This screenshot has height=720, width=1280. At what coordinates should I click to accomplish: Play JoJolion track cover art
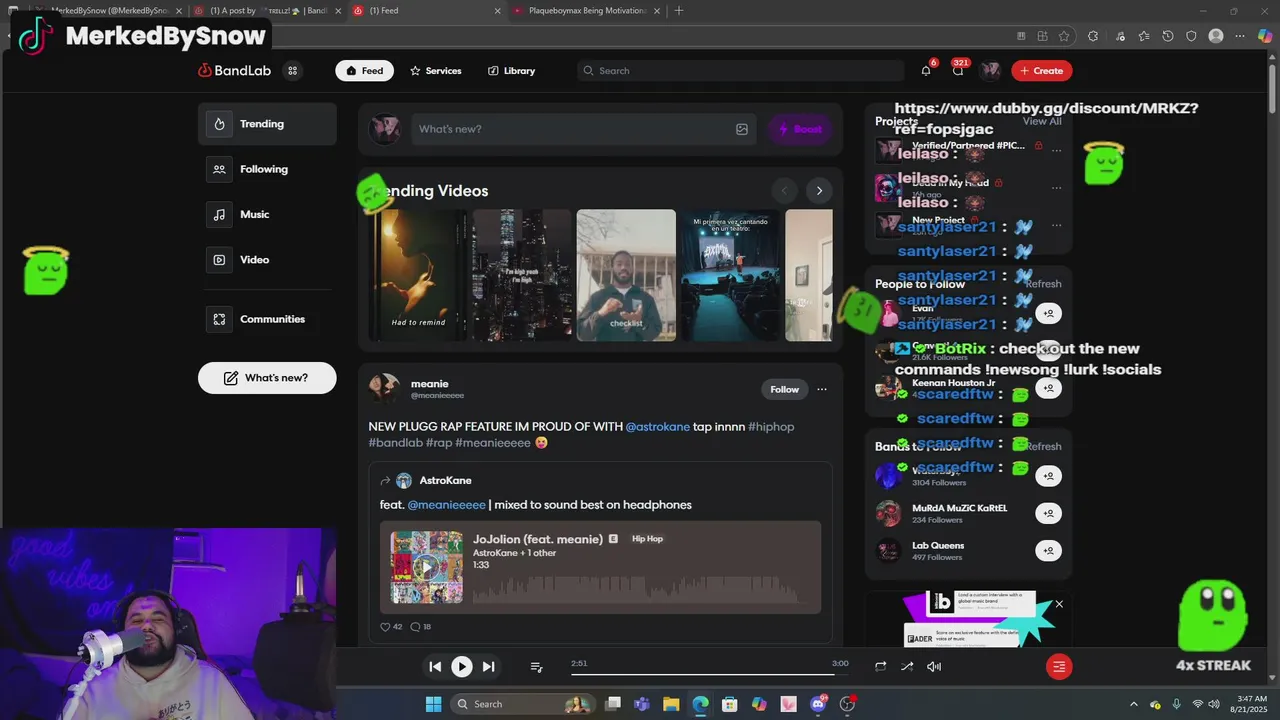pyautogui.click(x=426, y=567)
